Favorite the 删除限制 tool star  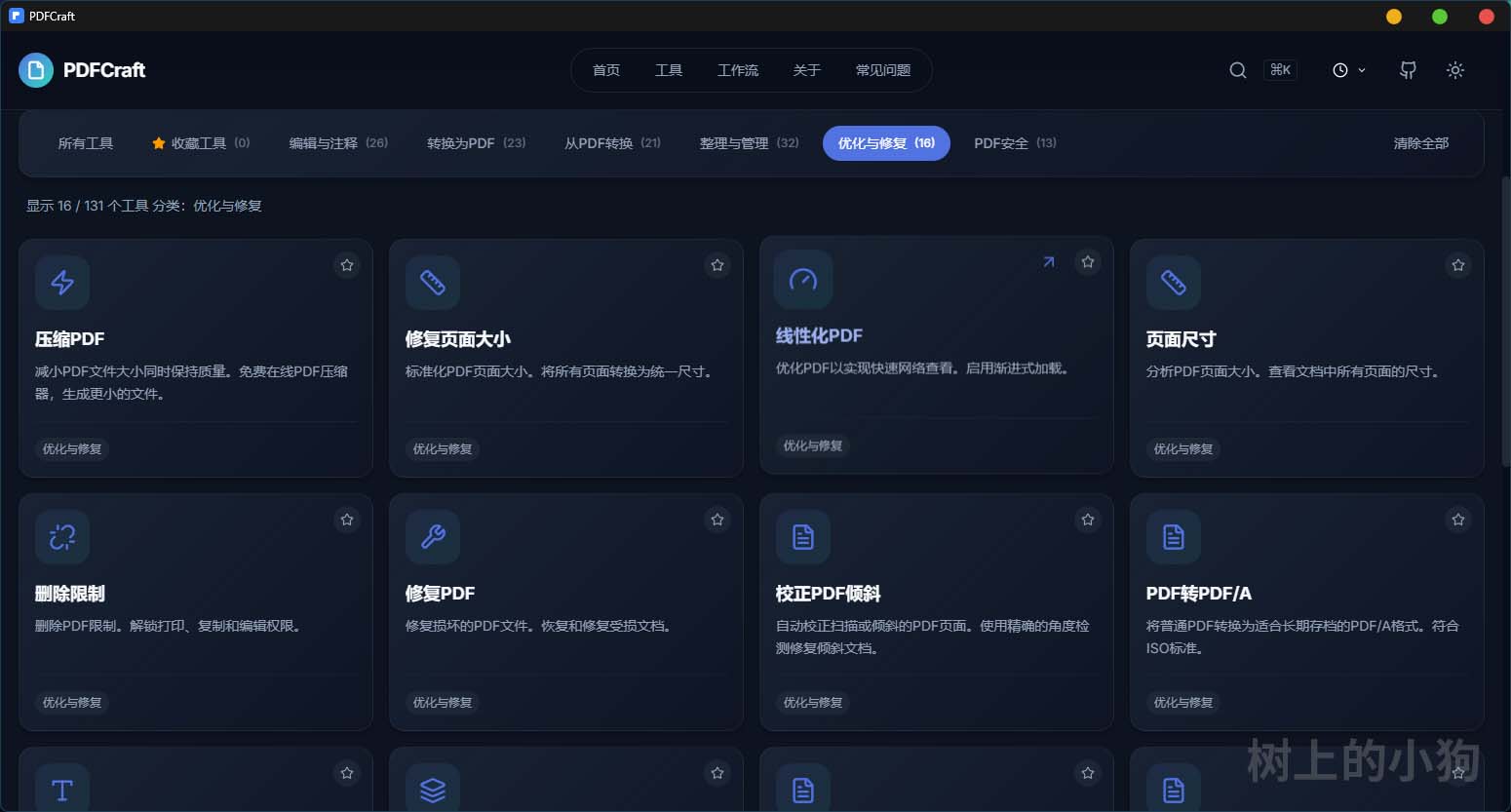click(347, 520)
